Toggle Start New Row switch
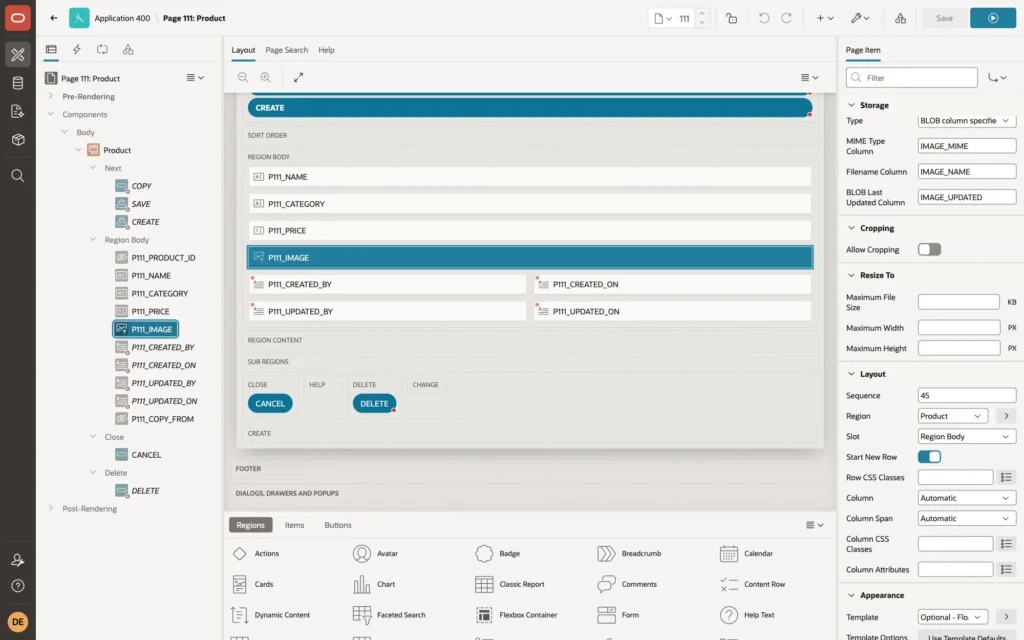The height and width of the screenshot is (640, 1024). pyautogui.click(x=929, y=456)
